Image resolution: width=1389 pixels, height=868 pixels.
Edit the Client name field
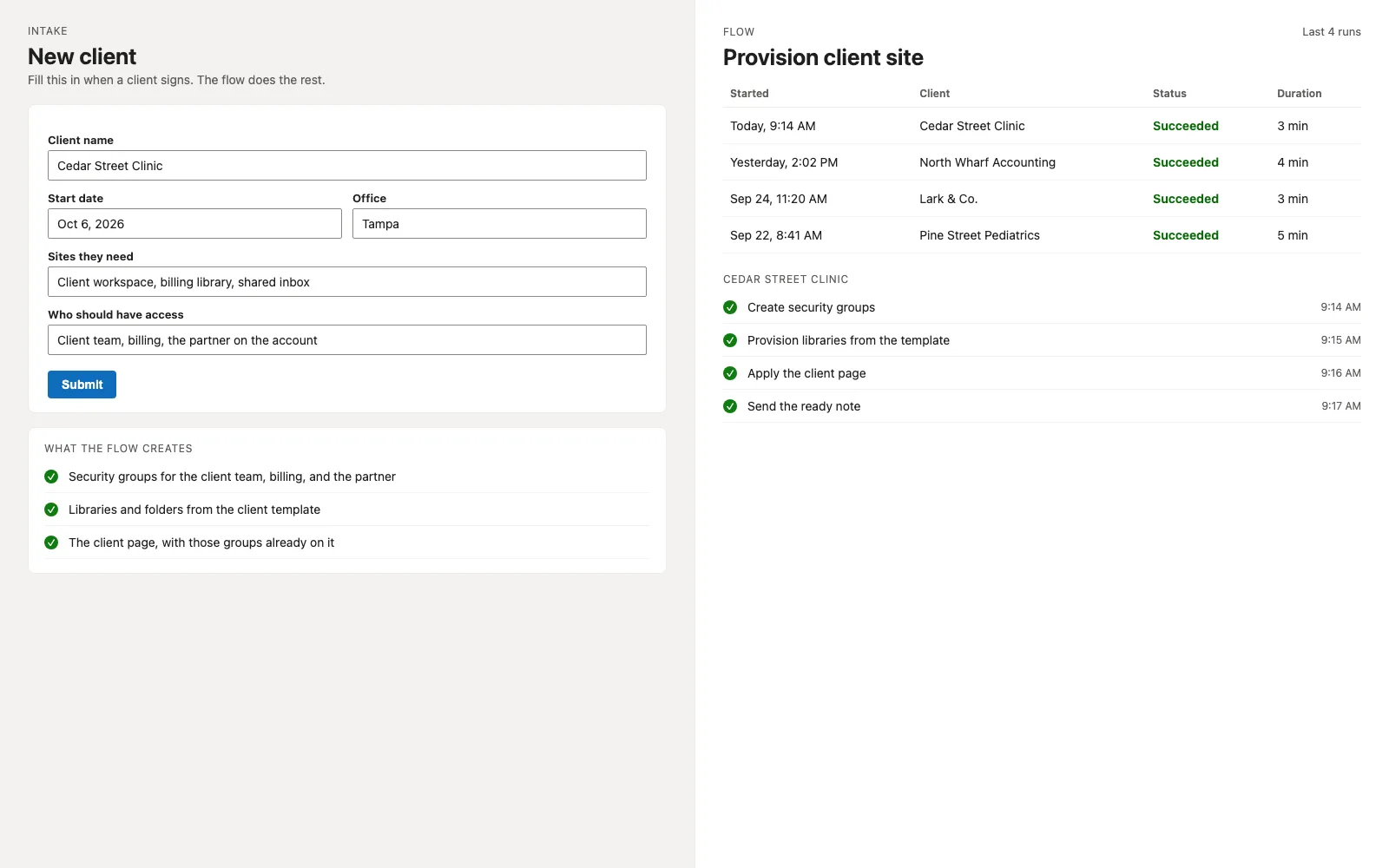[347, 166]
